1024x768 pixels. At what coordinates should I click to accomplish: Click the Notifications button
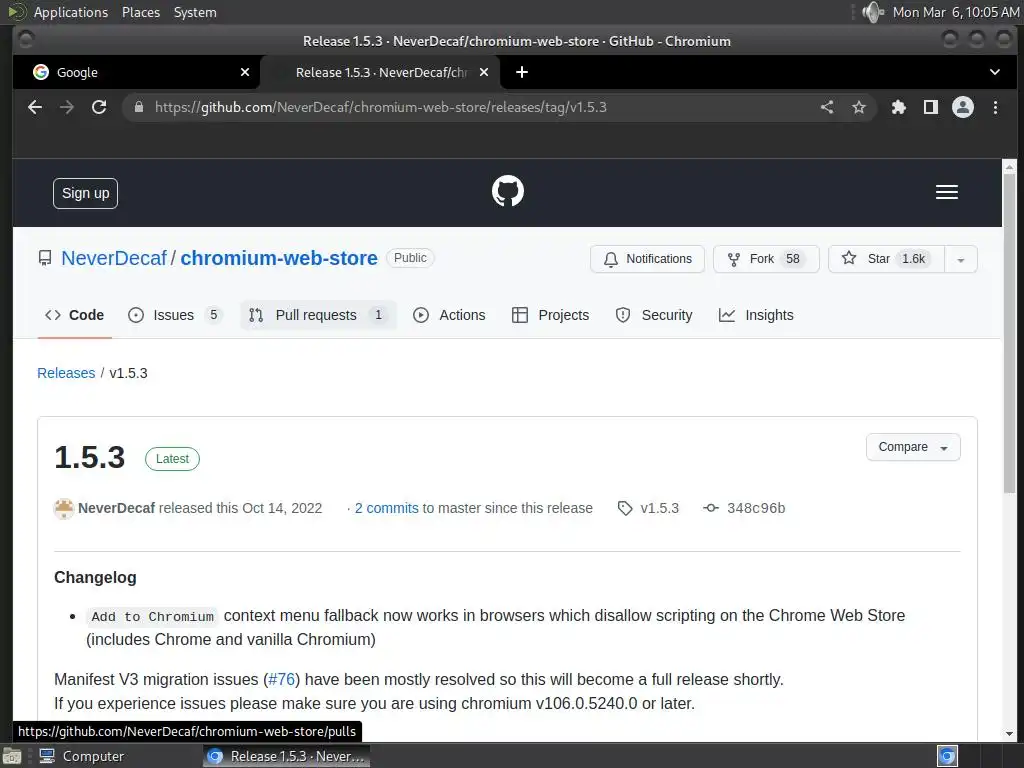(x=647, y=259)
